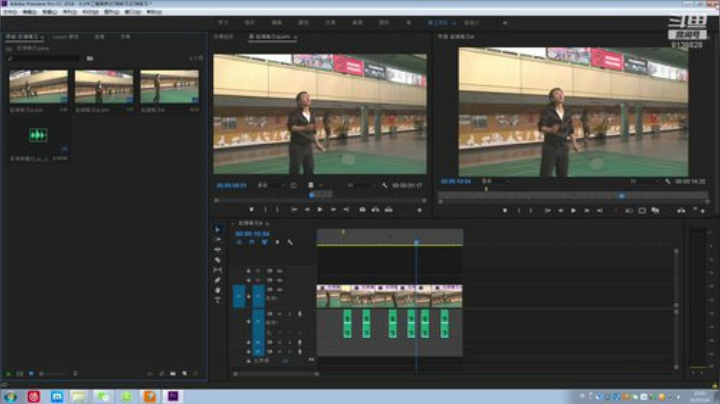
Task: Click Drag Video Only icon in Source monitor
Action: click(x=311, y=185)
